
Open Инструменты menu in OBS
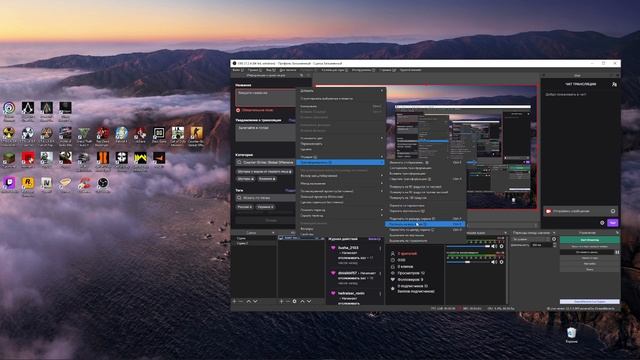click(362, 70)
